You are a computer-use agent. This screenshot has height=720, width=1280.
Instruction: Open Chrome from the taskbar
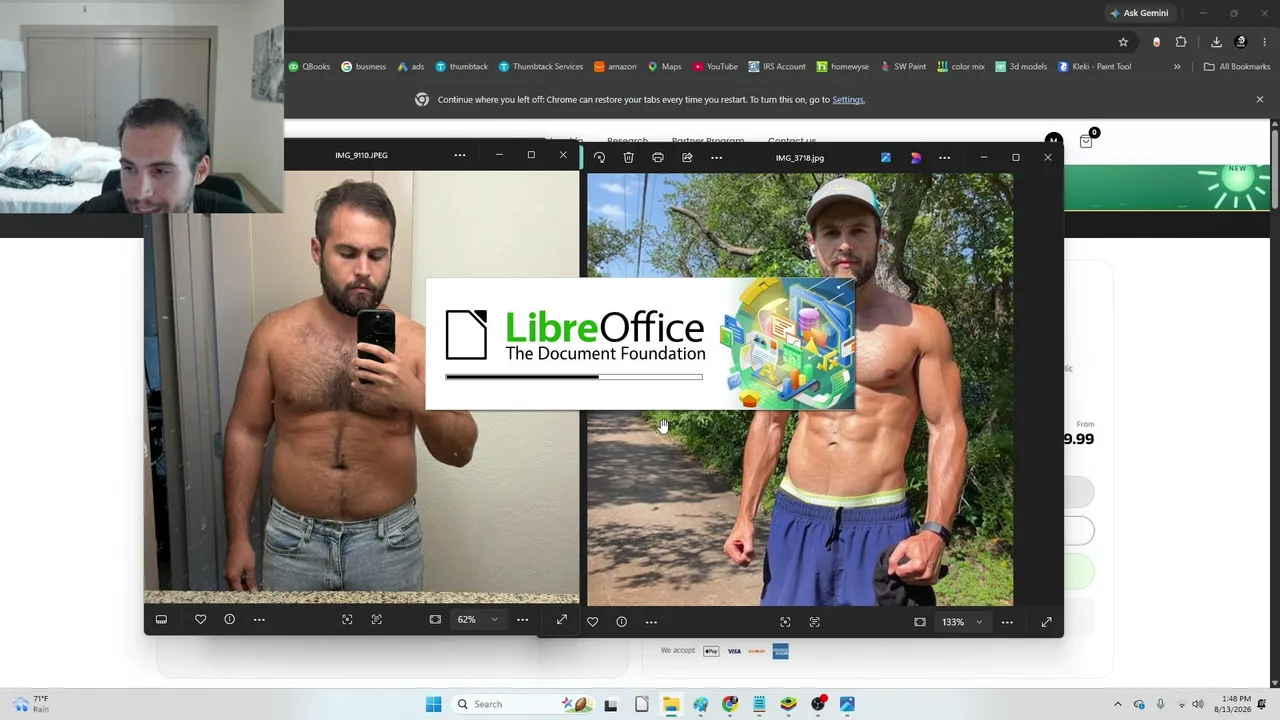point(730,704)
